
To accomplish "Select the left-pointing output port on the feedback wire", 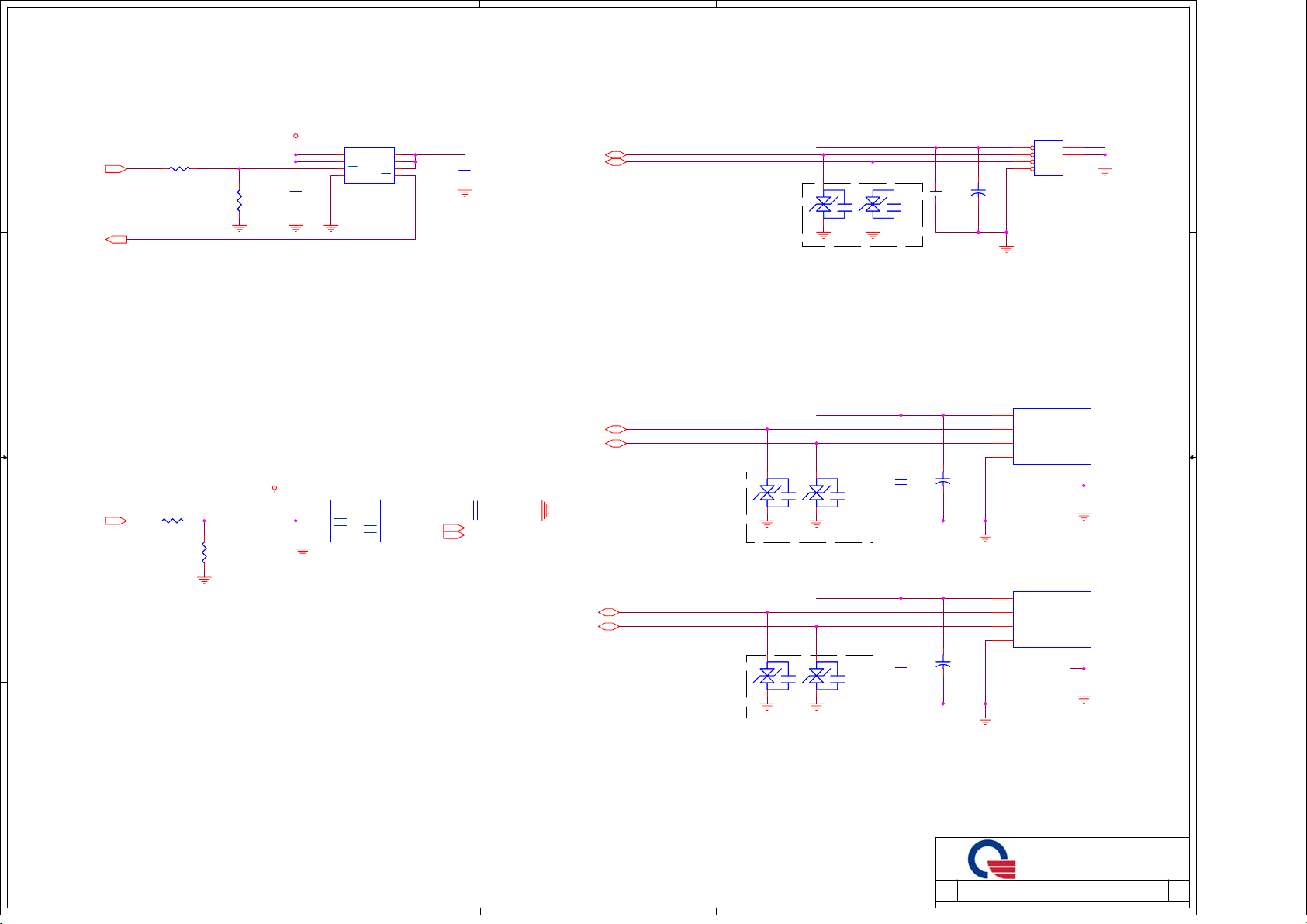I will [x=116, y=240].
